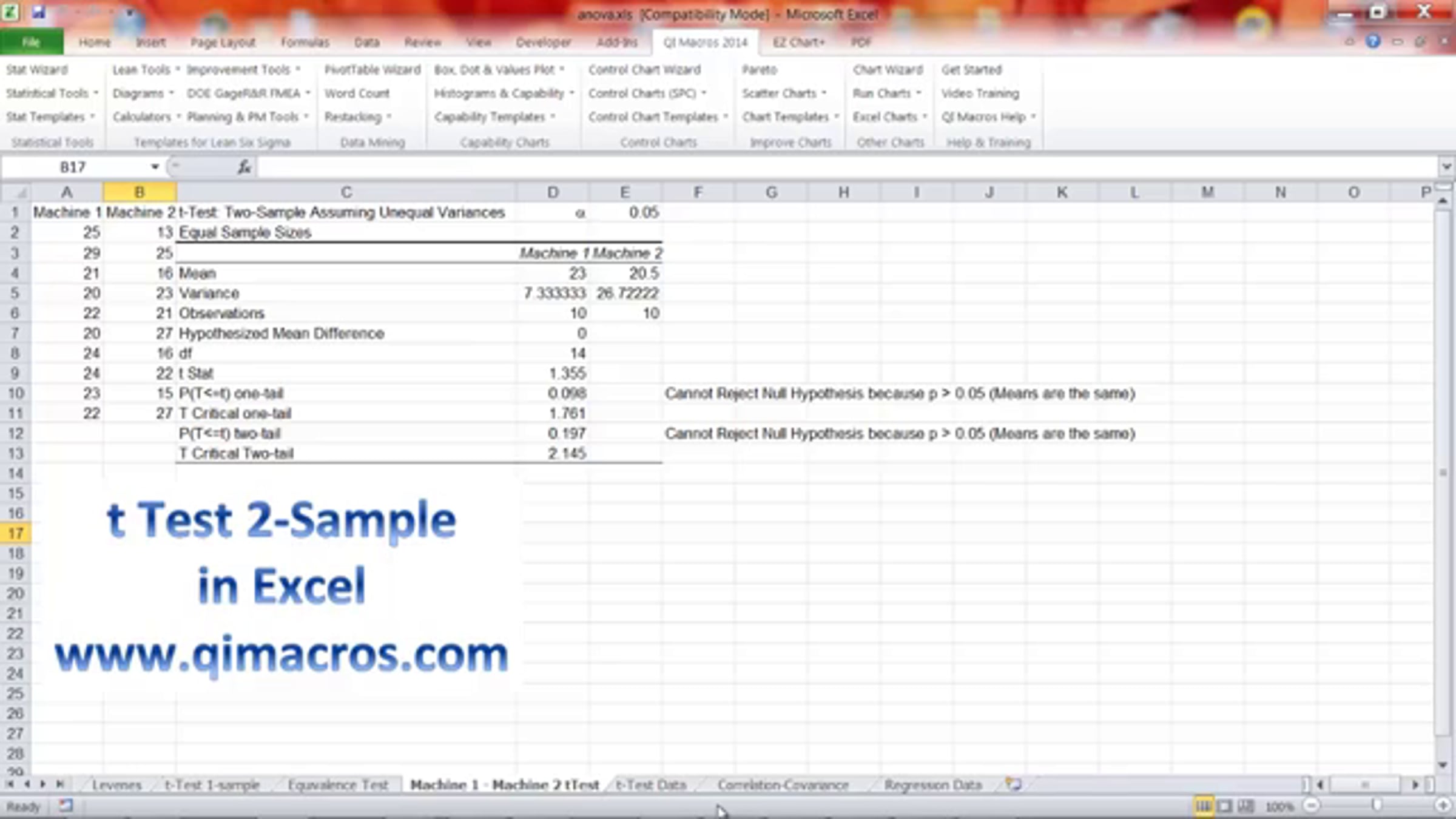Click the Insert Function fx icon
The image size is (1456, 819).
point(244,167)
